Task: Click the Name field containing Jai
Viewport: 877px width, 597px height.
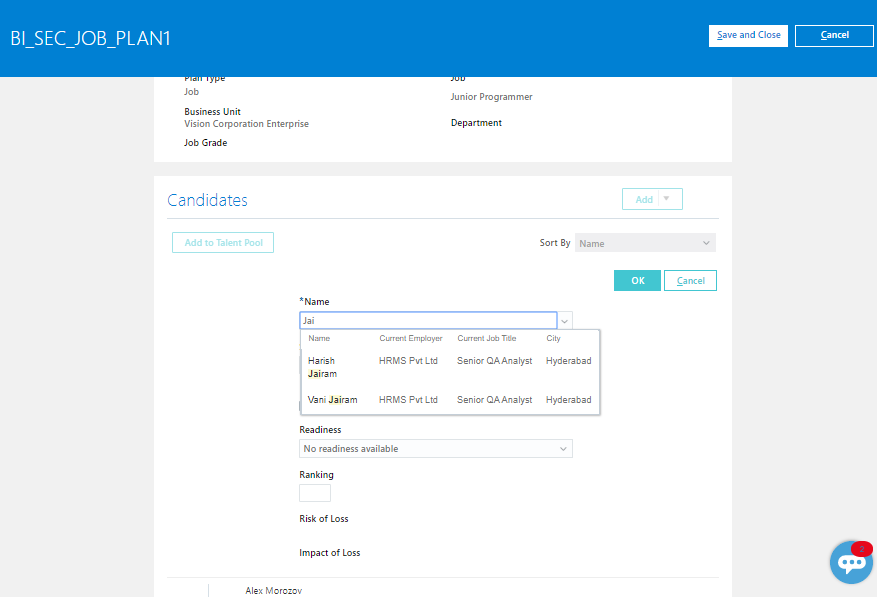Action: tap(428, 320)
